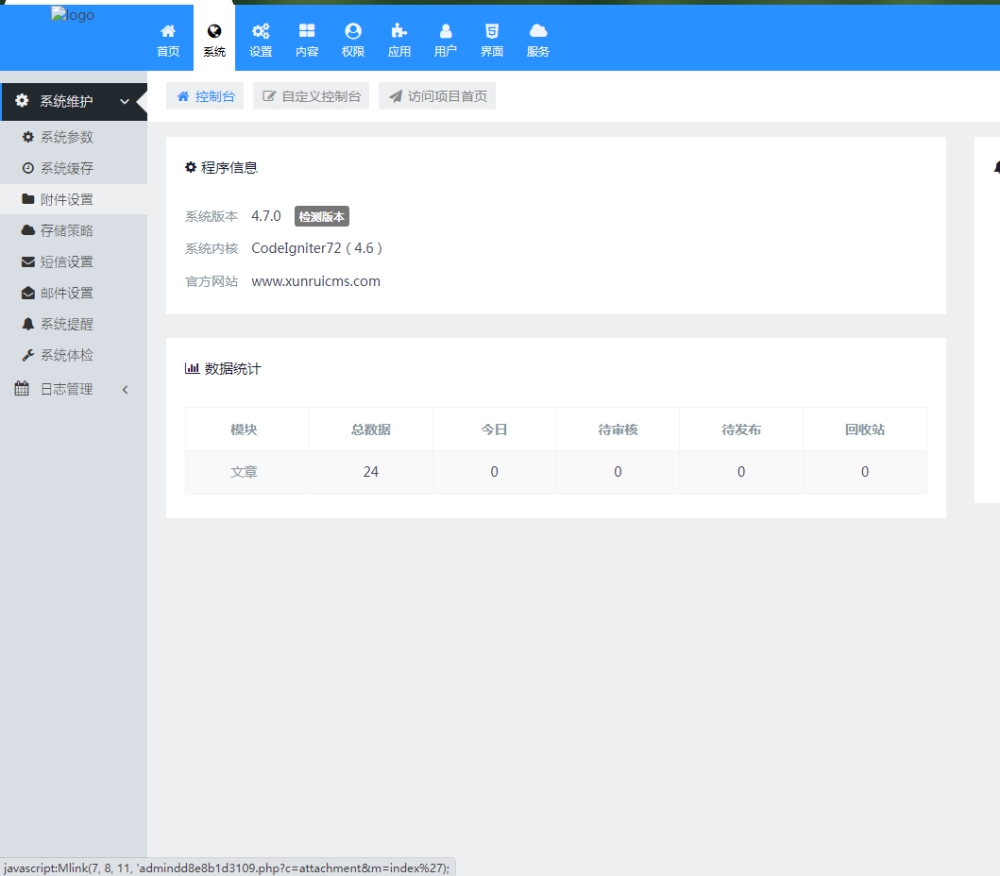Click the 待发布 column header
The image size is (1000, 876).
point(741,429)
